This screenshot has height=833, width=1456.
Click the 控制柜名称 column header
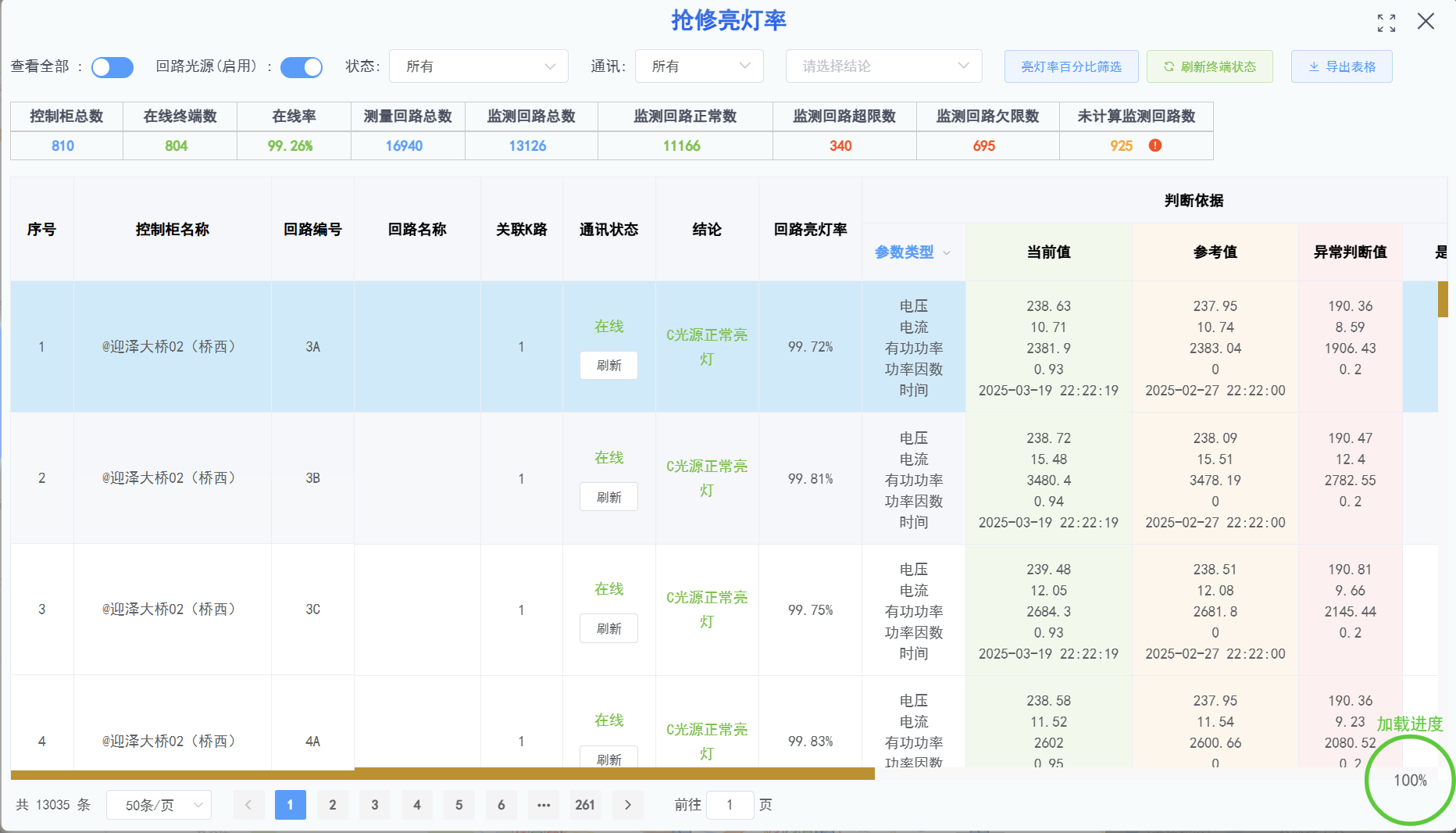(173, 230)
